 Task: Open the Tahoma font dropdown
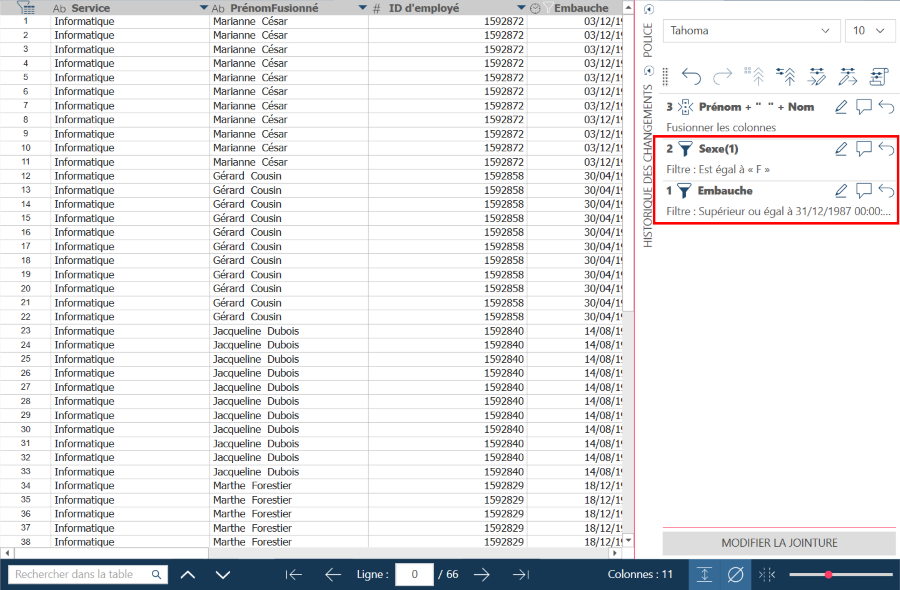(x=751, y=31)
